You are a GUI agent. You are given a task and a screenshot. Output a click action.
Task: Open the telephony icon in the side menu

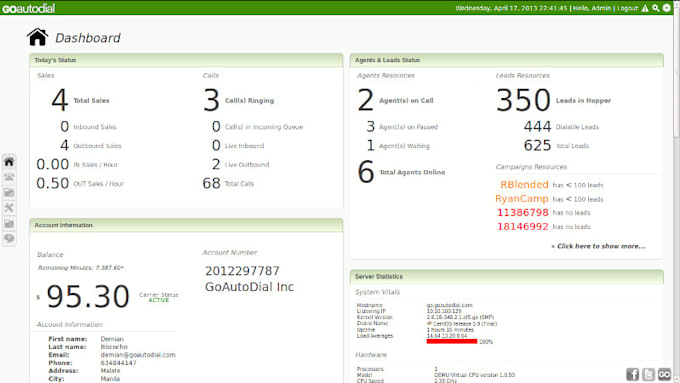(9, 177)
